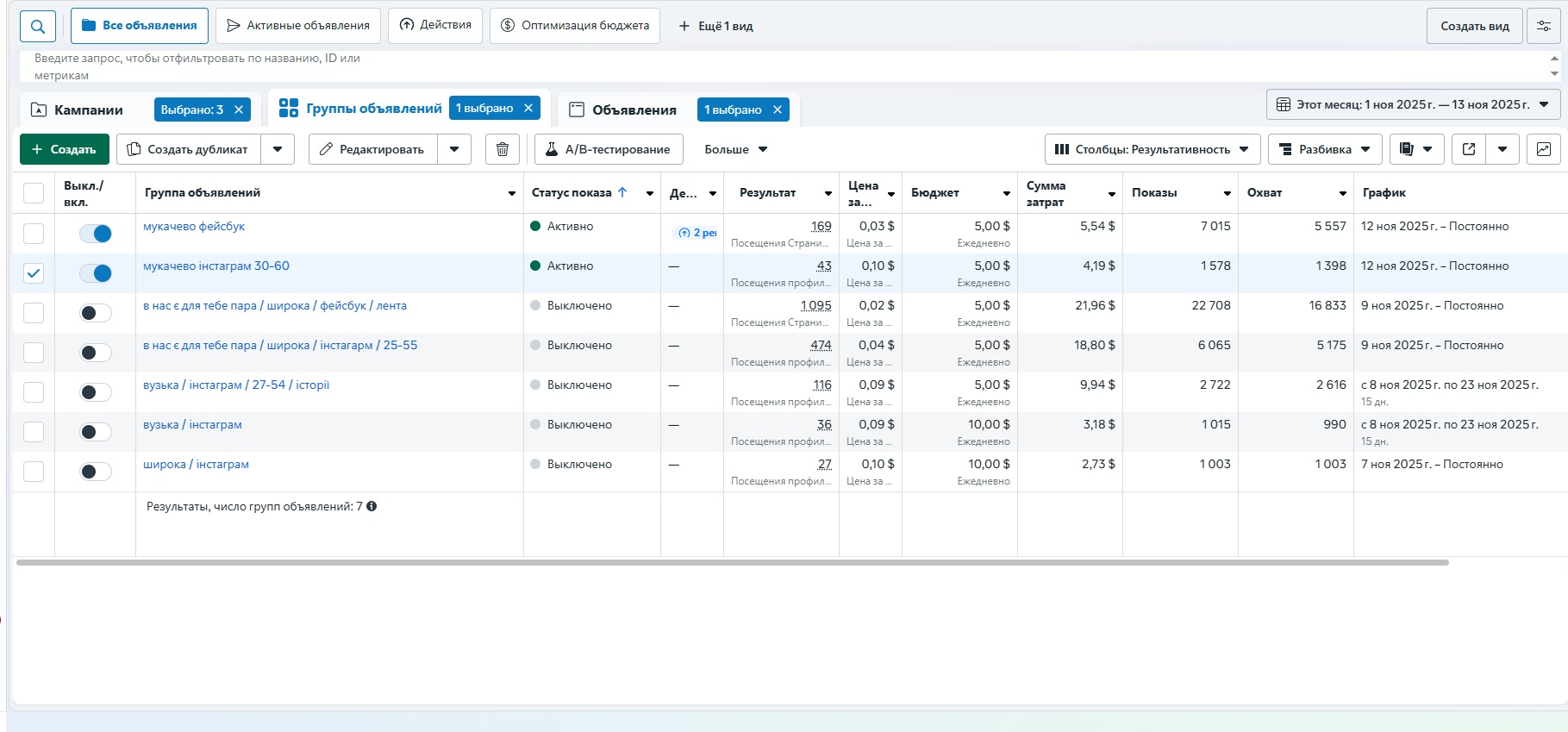Toggle off 'мукачево інстаграм 30-60' switch
1568x732 pixels.
(96, 273)
